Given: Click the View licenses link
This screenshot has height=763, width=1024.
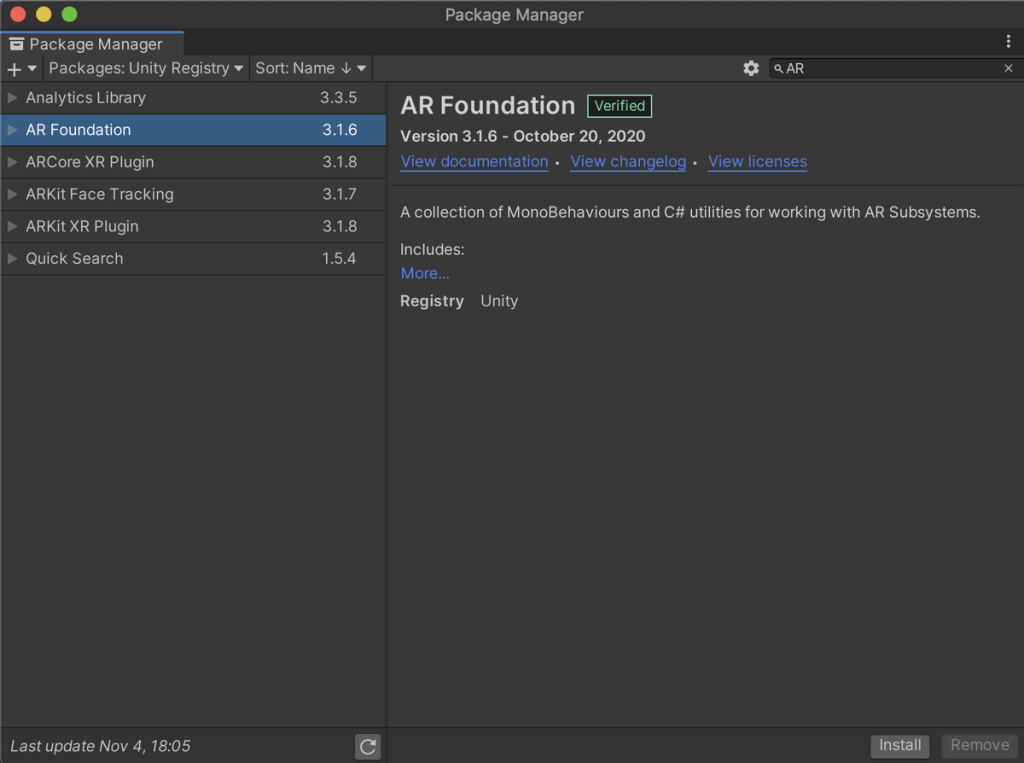Looking at the screenshot, I should (757, 162).
